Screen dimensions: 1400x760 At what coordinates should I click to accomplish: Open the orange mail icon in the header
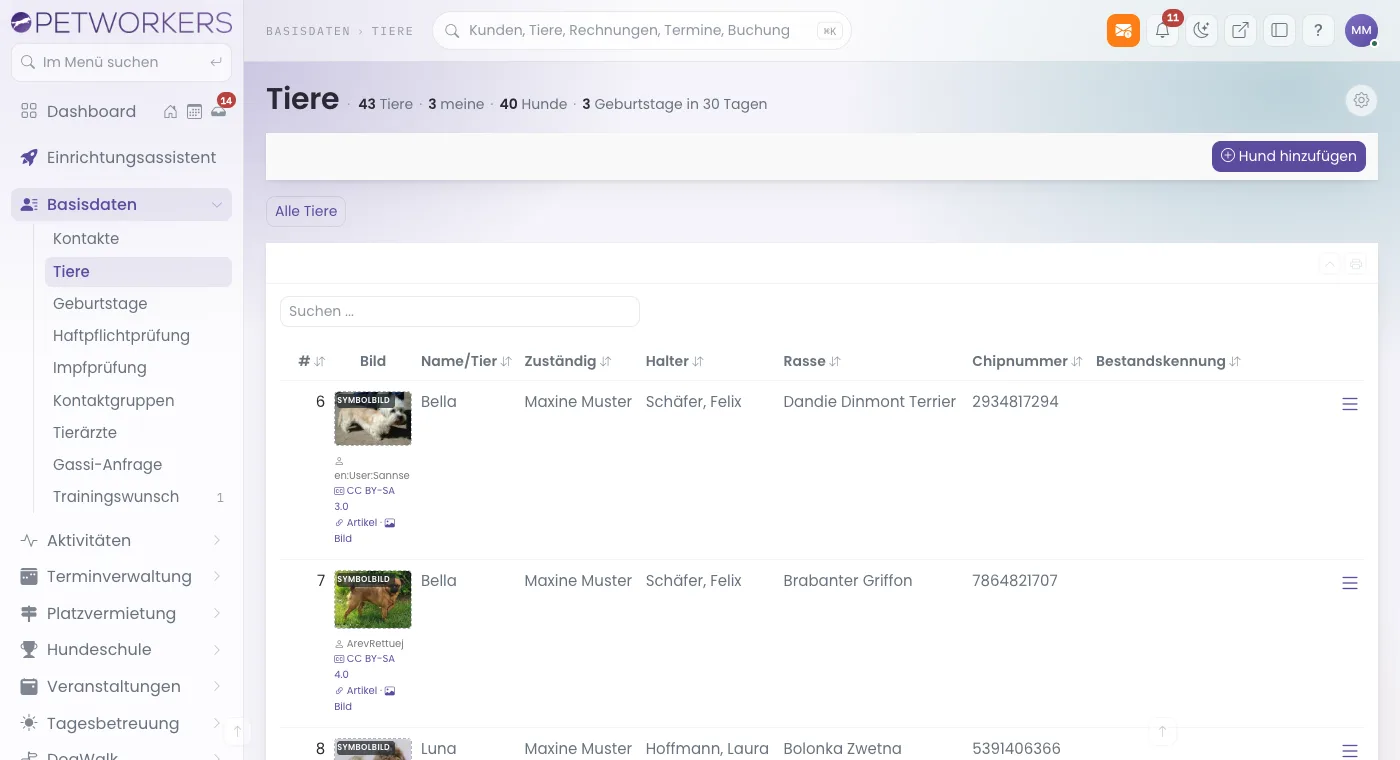pos(1123,30)
